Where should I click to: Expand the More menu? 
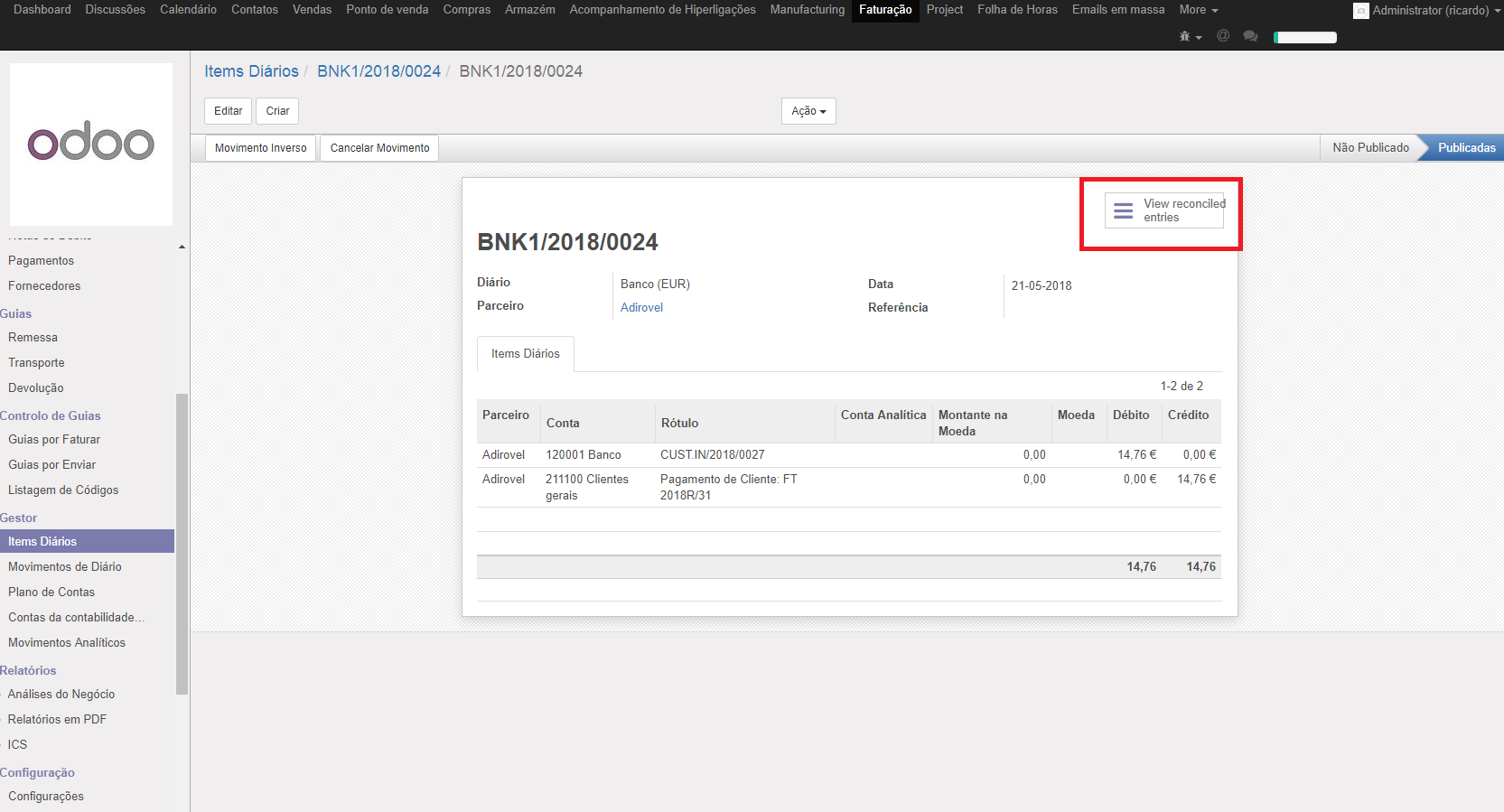[x=1198, y=10]
